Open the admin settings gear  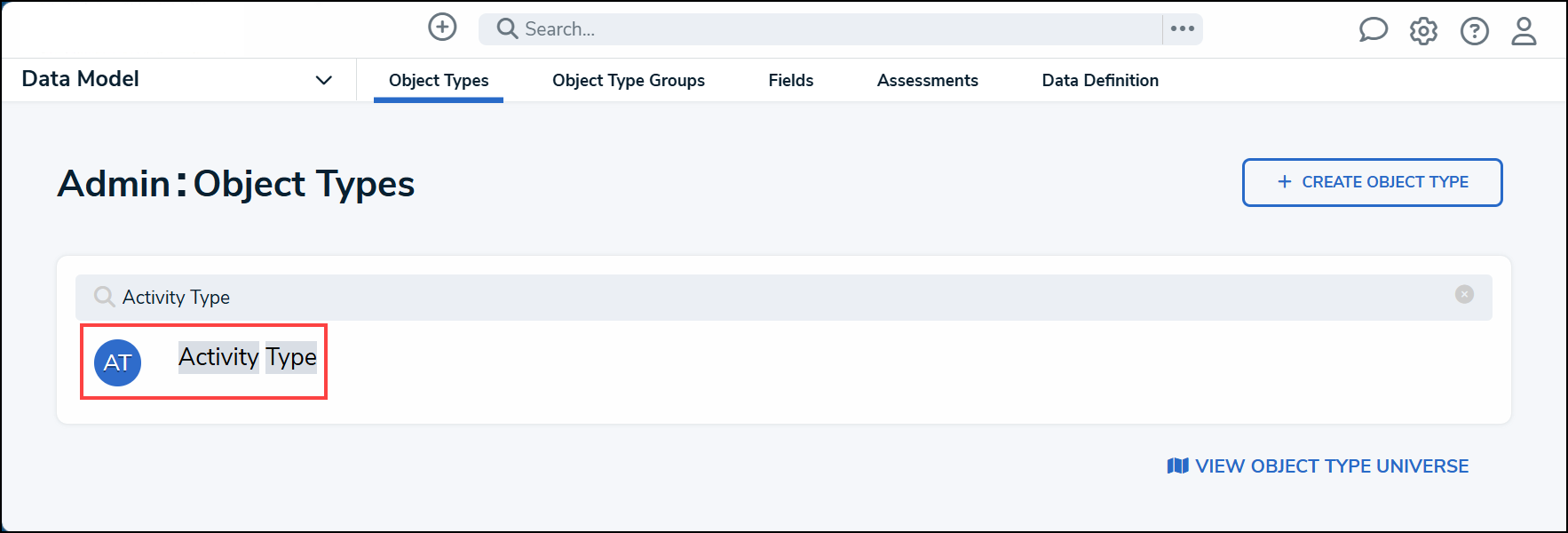pos(1423,31)
